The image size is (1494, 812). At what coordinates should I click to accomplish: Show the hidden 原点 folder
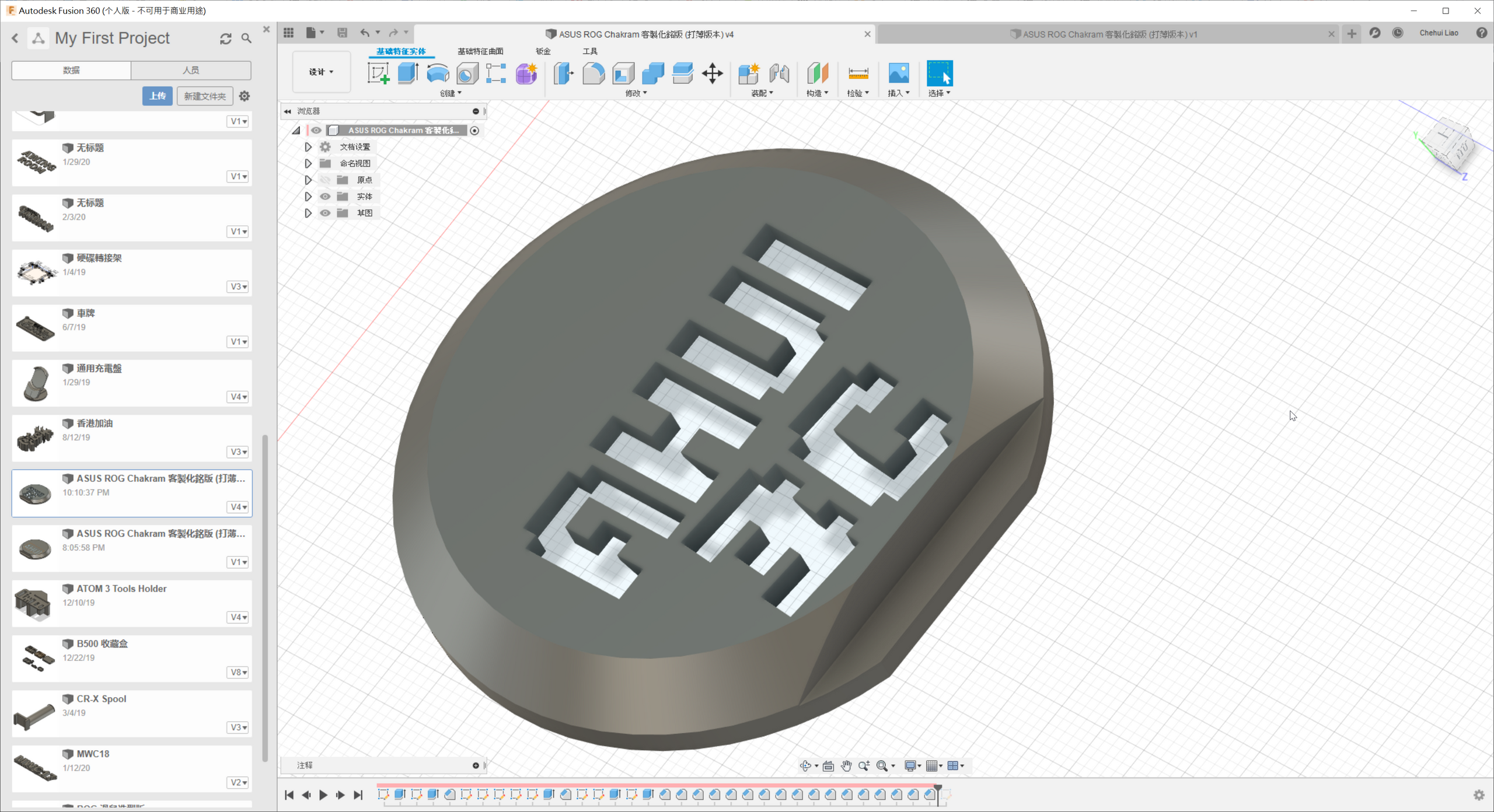pos(325,180)
